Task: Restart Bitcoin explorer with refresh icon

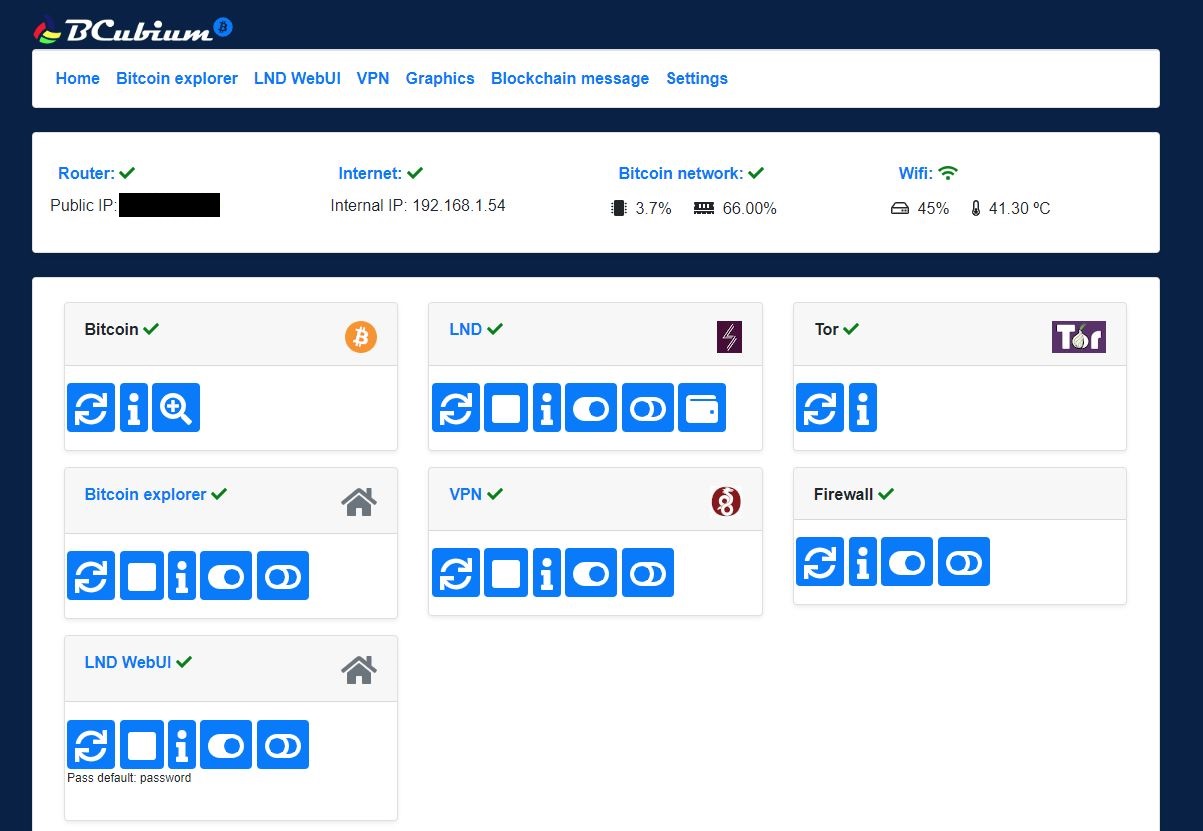Action: (x=91, y=575)
